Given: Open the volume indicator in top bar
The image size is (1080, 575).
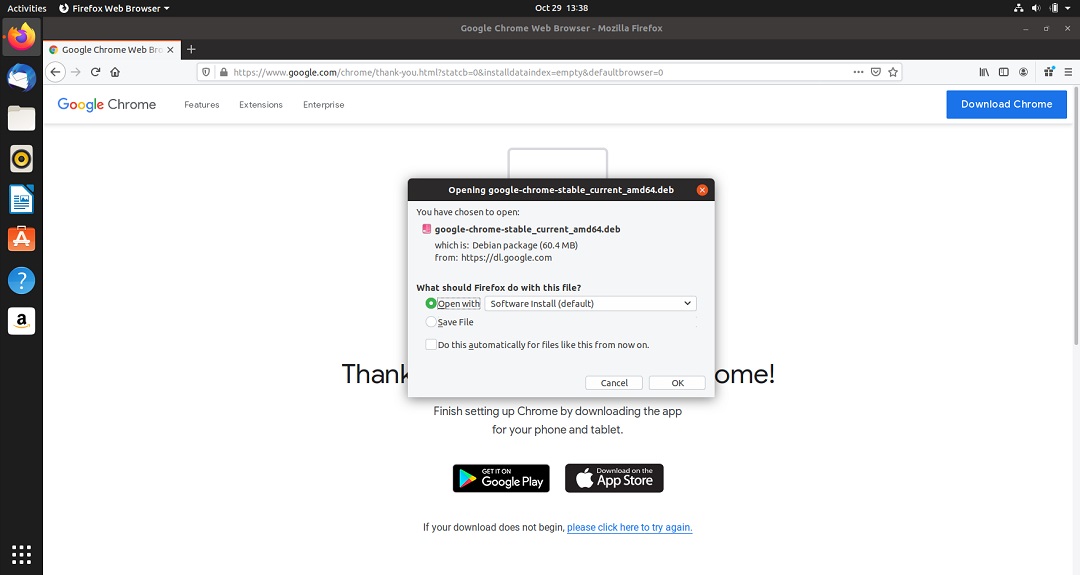Looking at the screenshot, I should pos(1036,8).
